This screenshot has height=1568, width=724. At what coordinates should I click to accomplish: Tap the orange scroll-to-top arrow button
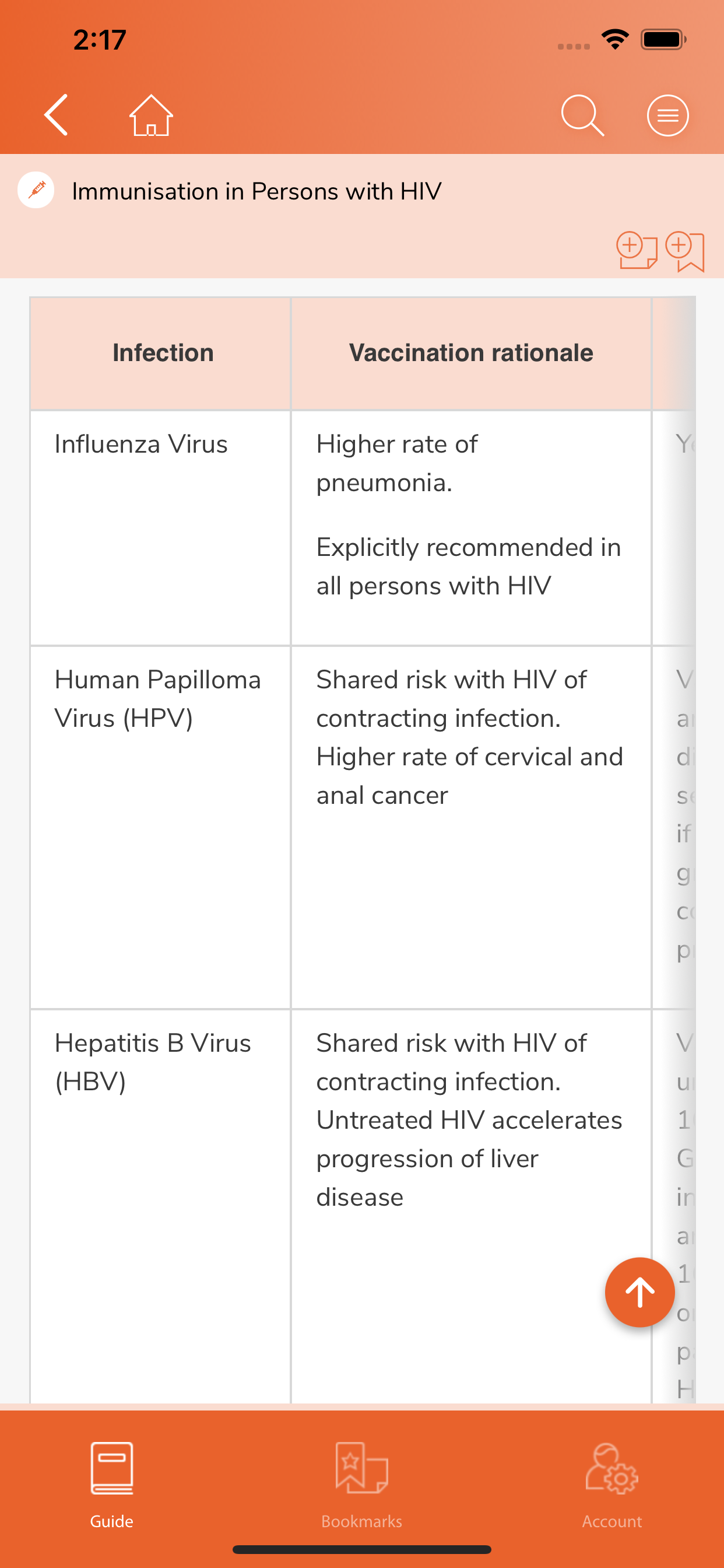639,1291
